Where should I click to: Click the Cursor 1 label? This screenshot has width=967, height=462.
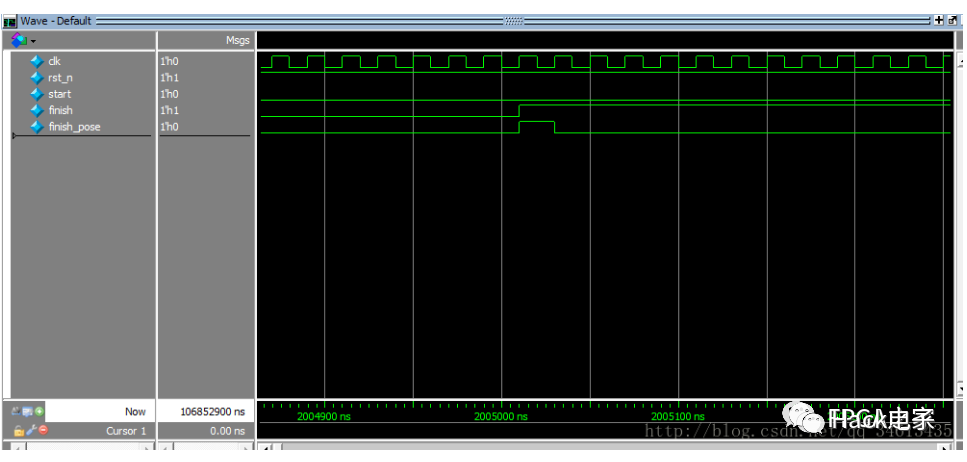[126, 430]
